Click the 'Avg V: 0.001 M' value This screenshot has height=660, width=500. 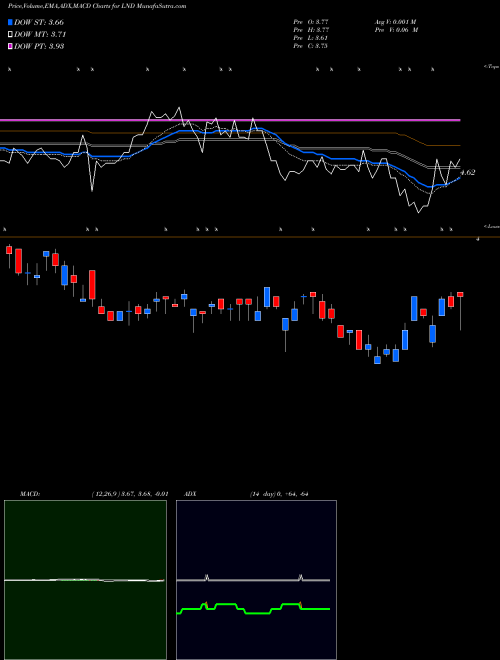coord(395,22)
